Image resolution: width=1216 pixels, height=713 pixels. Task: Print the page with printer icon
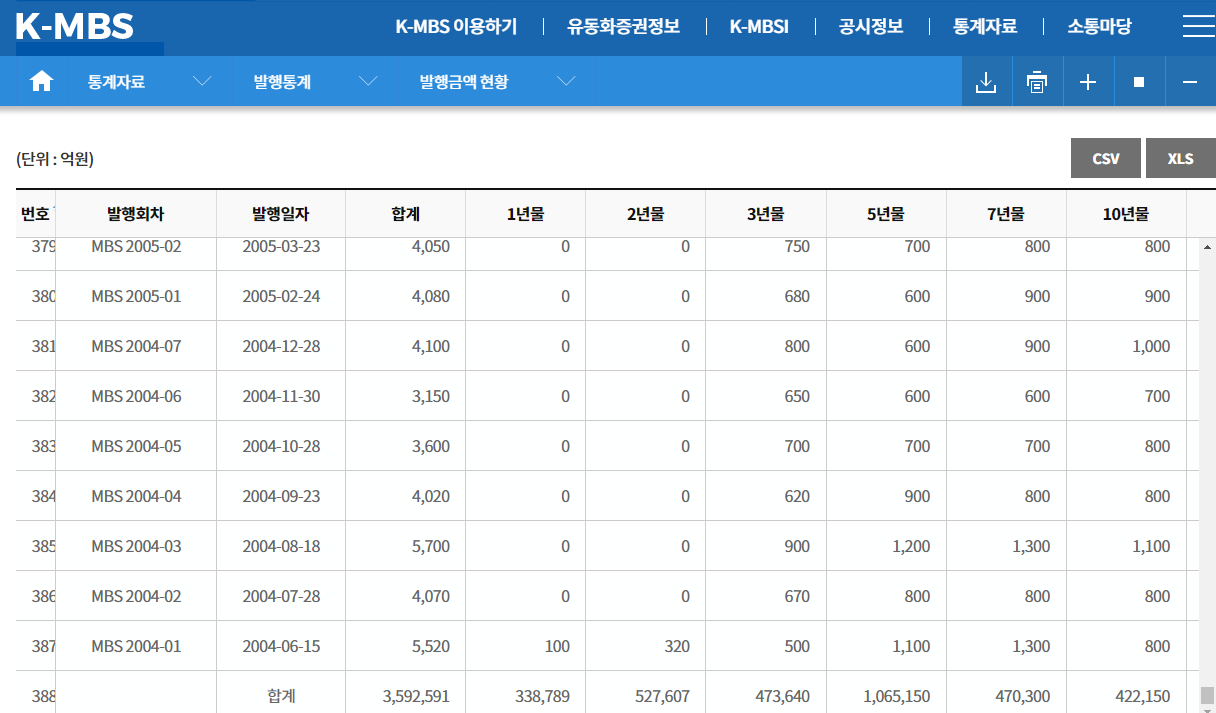tap(1037, 82)
